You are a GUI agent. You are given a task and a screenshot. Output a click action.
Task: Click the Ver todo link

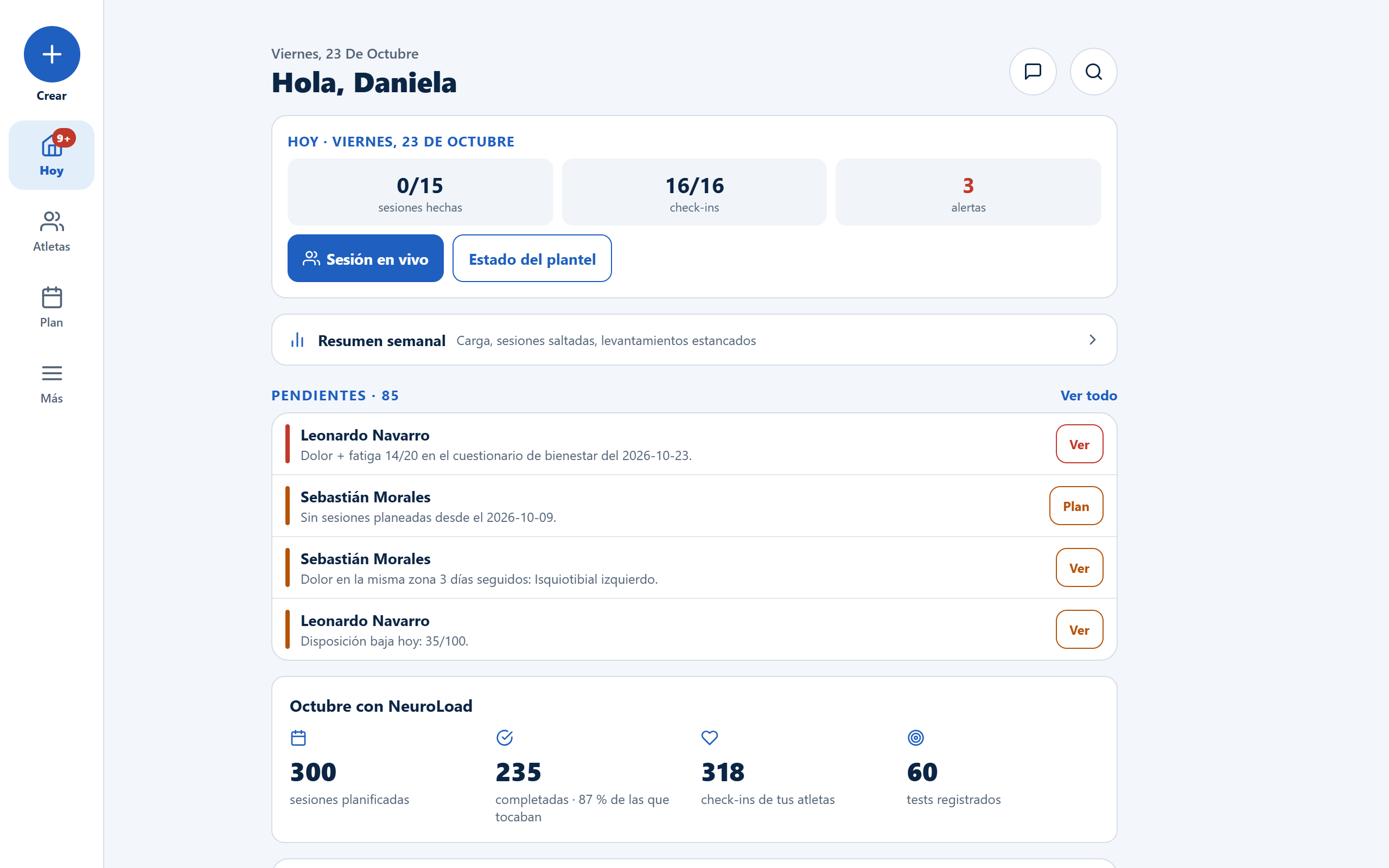[1088, 395]
